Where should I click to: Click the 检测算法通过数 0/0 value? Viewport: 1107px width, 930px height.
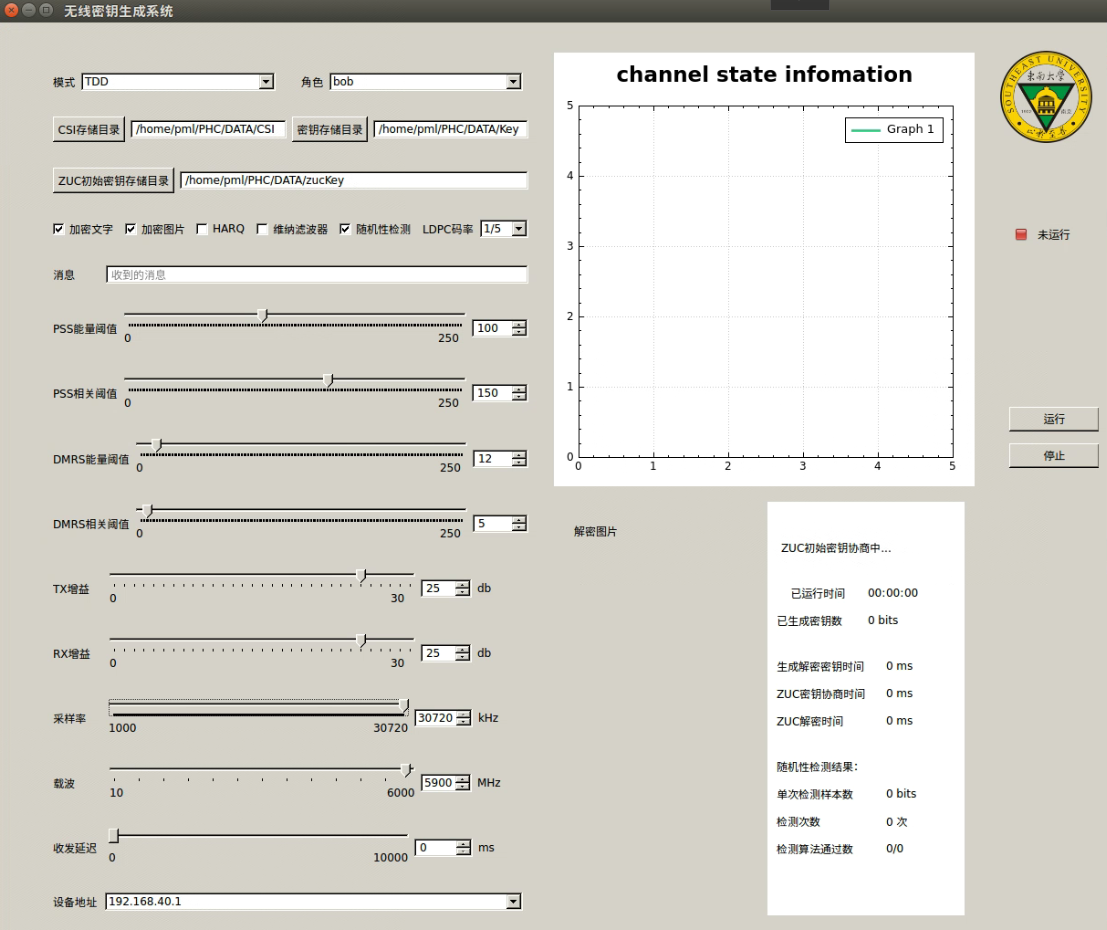[894, 849]
